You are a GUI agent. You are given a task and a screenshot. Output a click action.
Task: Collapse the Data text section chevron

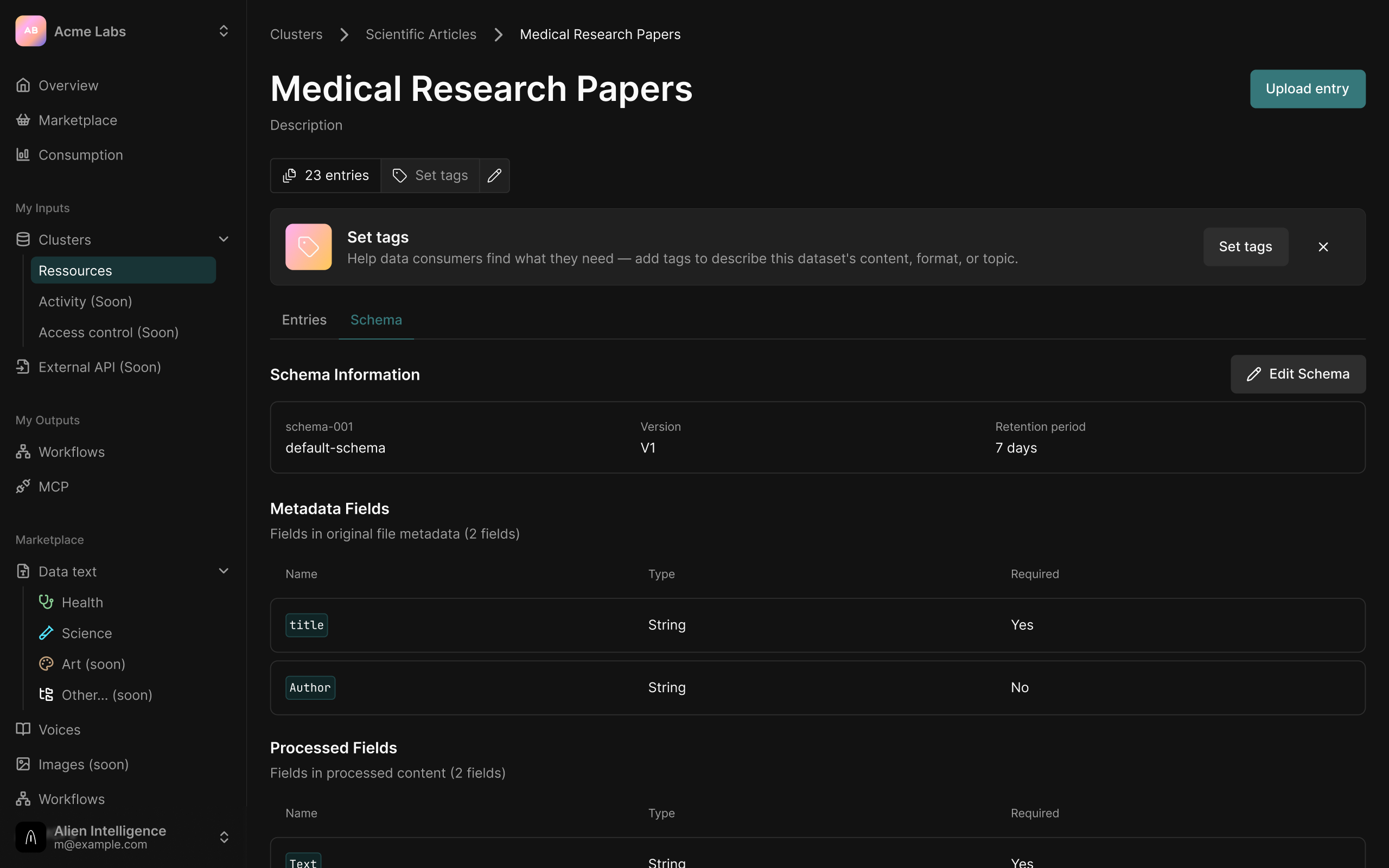click(224, 571)
